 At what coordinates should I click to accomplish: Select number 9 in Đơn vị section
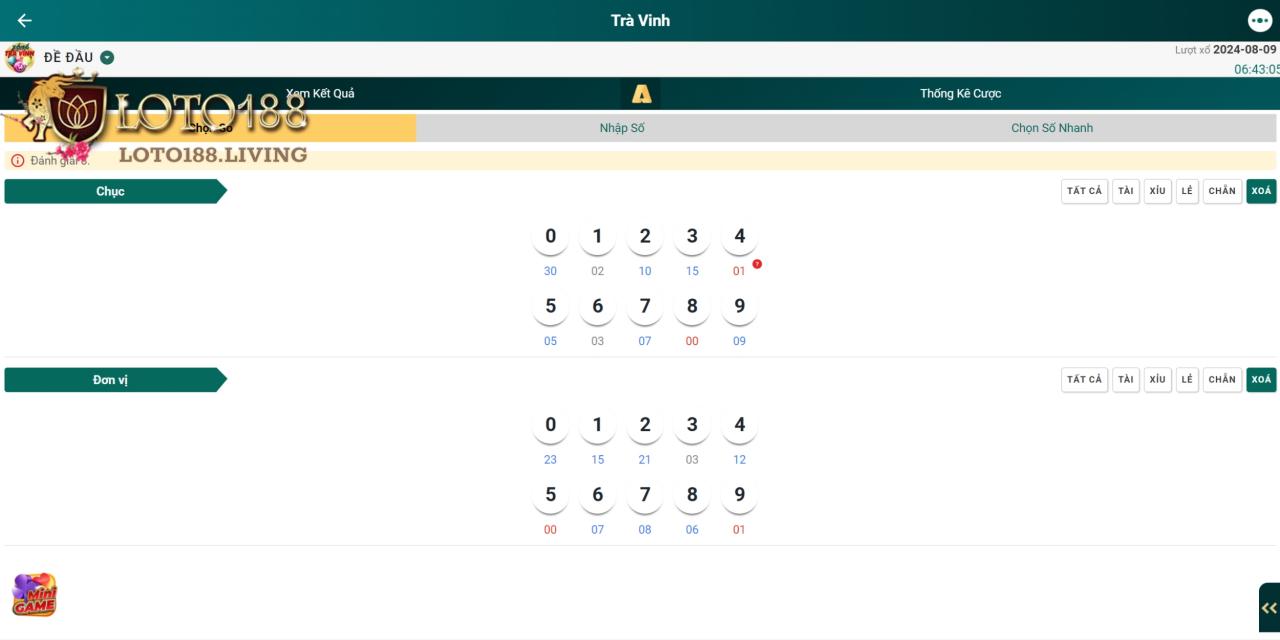pyautogui.click(x=739, y=495)
